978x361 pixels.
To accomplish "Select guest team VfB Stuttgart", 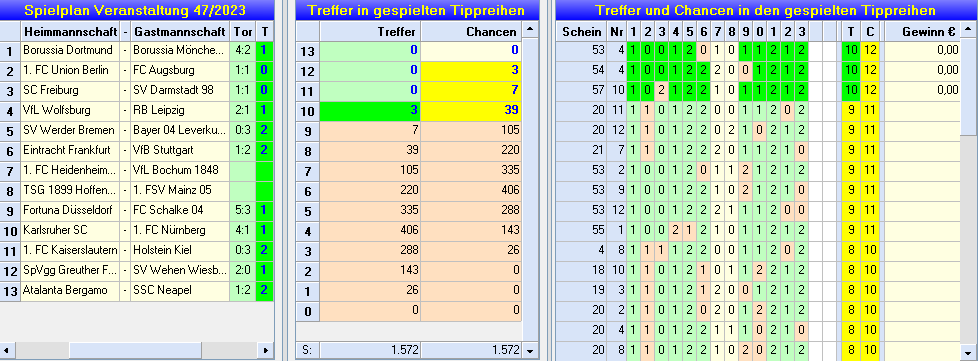I will [x=180, y=150].
